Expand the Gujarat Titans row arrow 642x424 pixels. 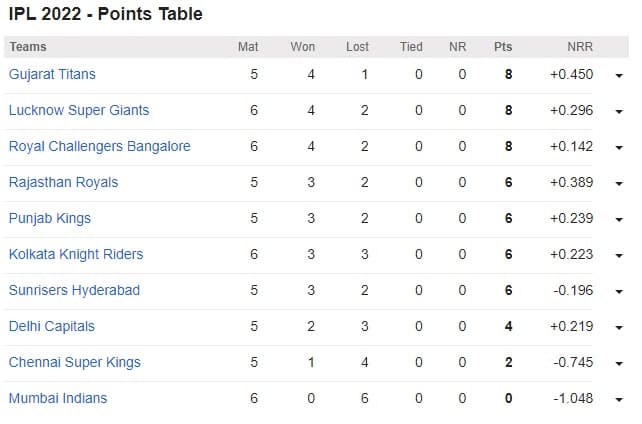tap(620, 76)
